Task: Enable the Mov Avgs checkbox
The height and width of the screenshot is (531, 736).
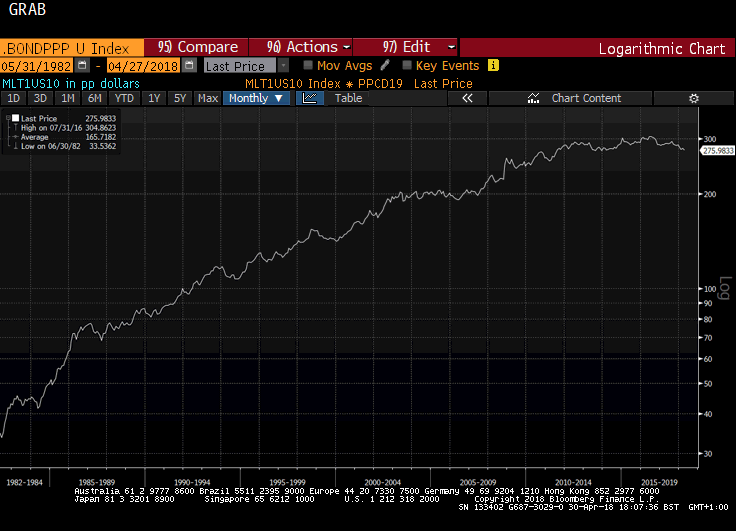Action: point(308,65)
